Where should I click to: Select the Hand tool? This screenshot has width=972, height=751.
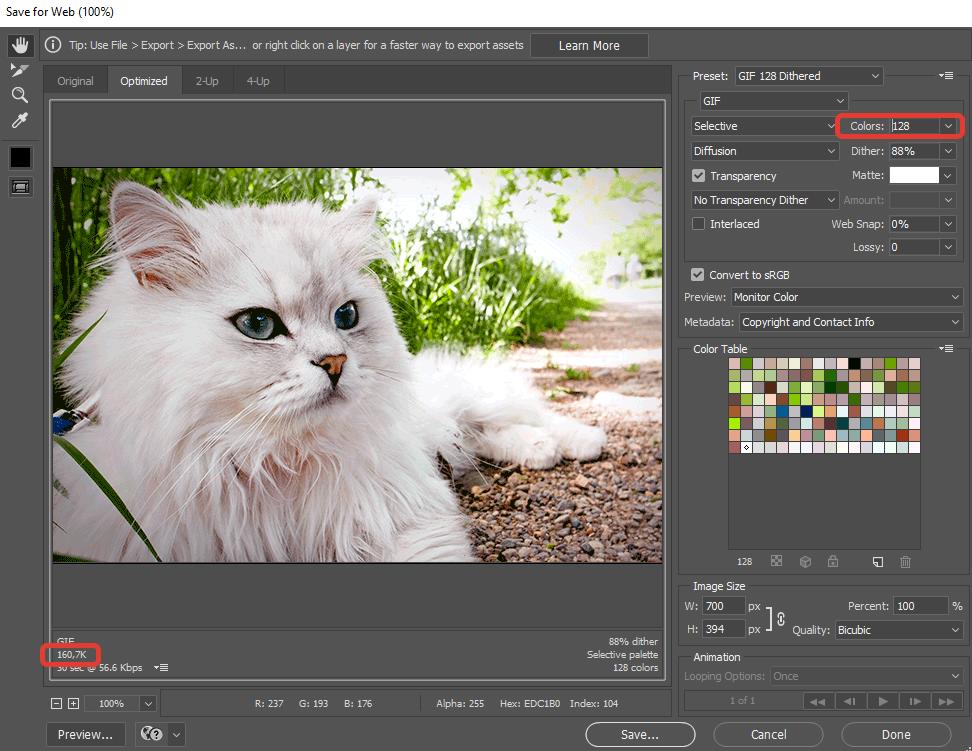[x=20, y=46]
